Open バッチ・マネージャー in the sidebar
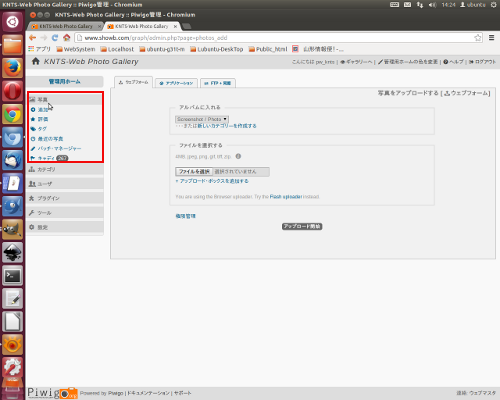The width and height of the screenshot is (500, 400). [59, 148]
